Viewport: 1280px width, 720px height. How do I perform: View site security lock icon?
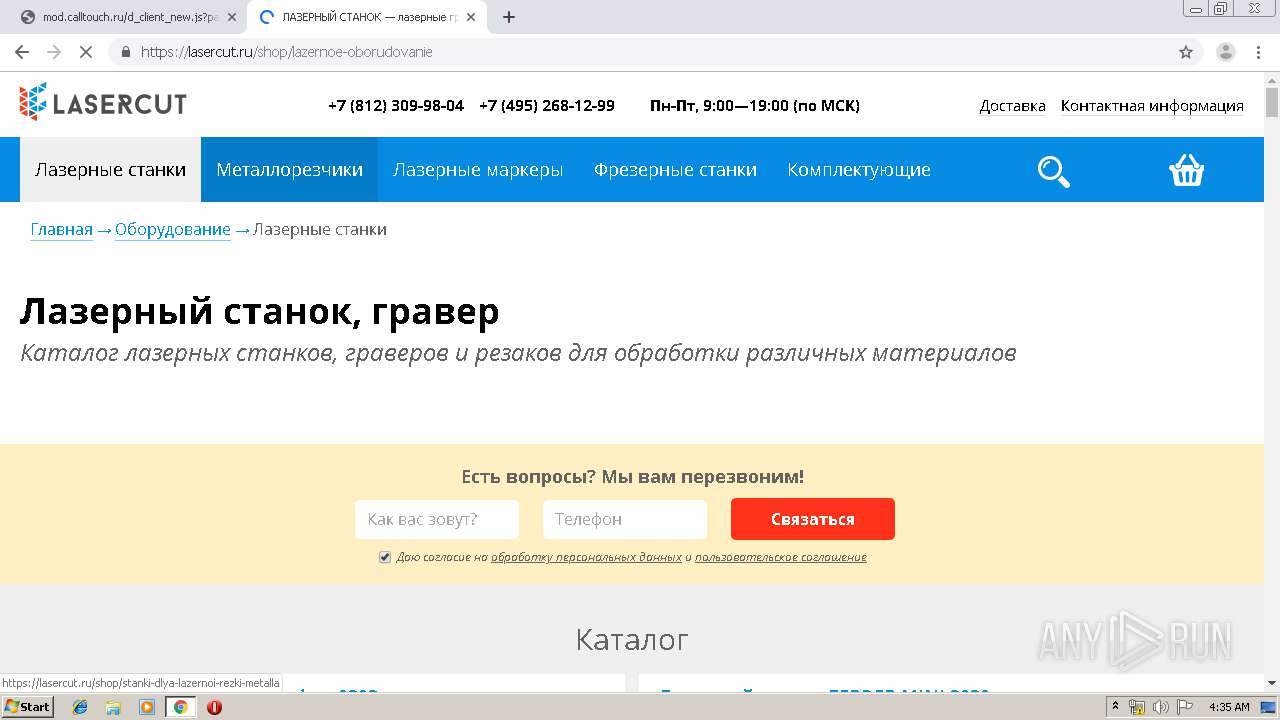[x=126, y=52]
